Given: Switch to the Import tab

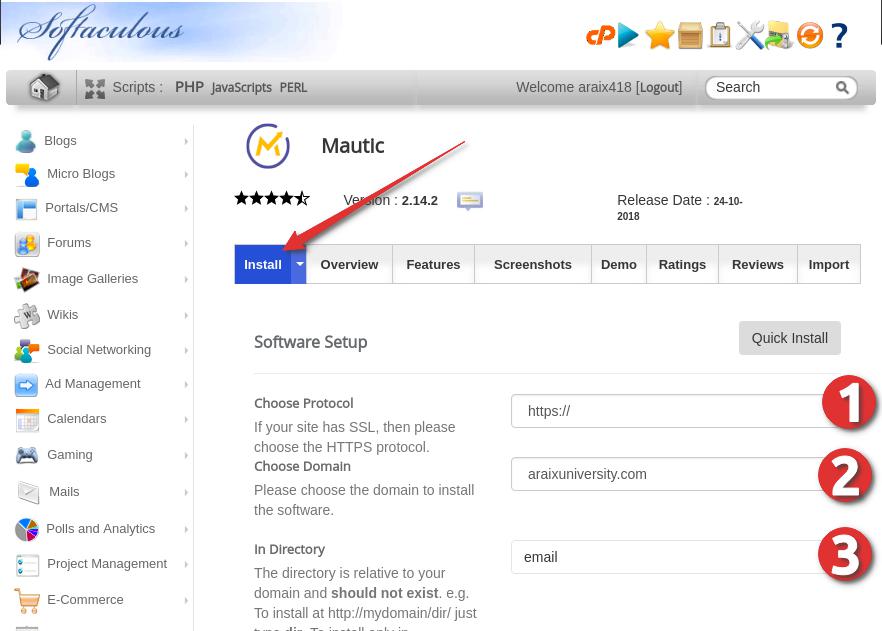Looking at the screenshot, I should pos(829,264).
